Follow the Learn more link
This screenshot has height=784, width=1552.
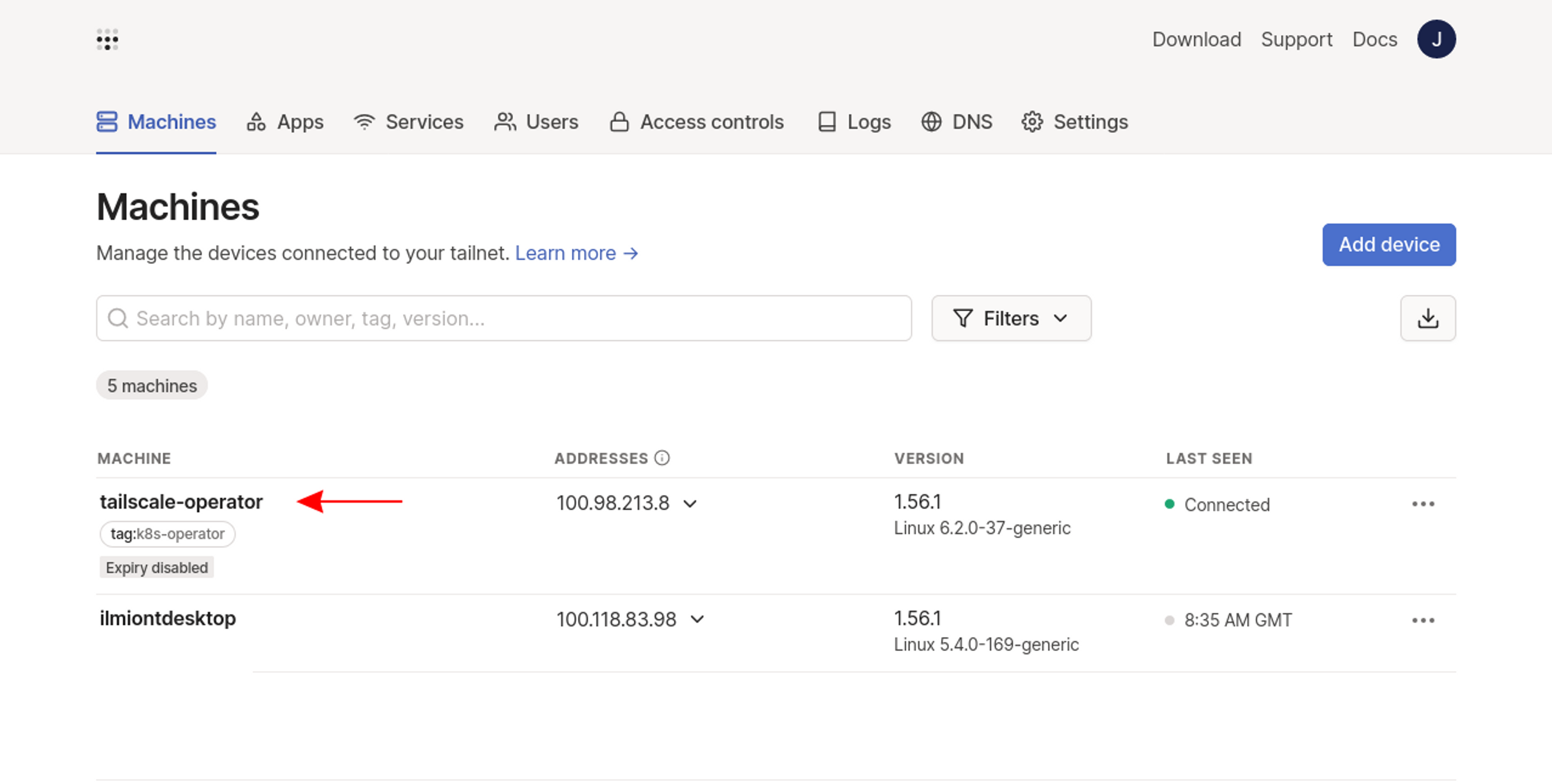click(576, 253)
